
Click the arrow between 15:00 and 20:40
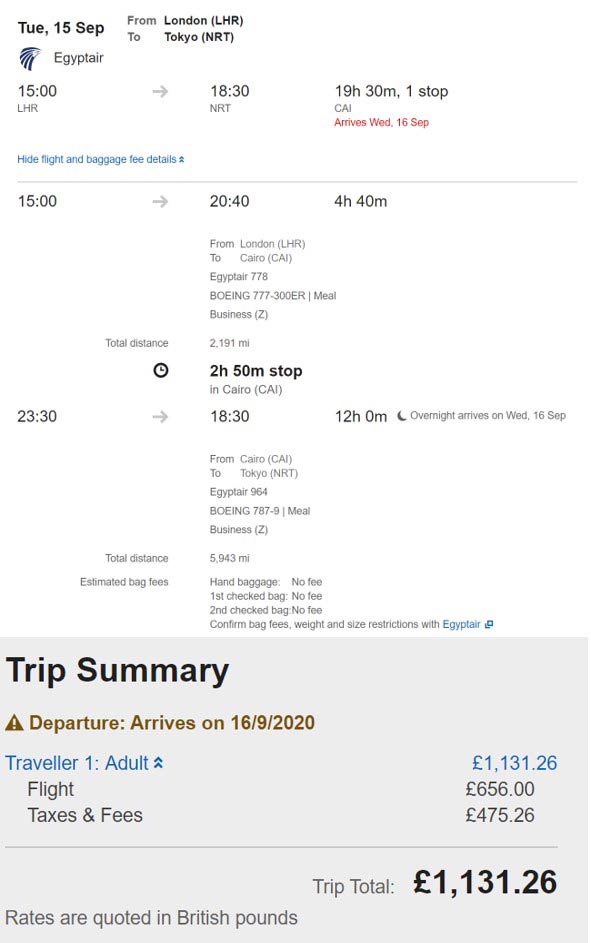click(160, 201)
